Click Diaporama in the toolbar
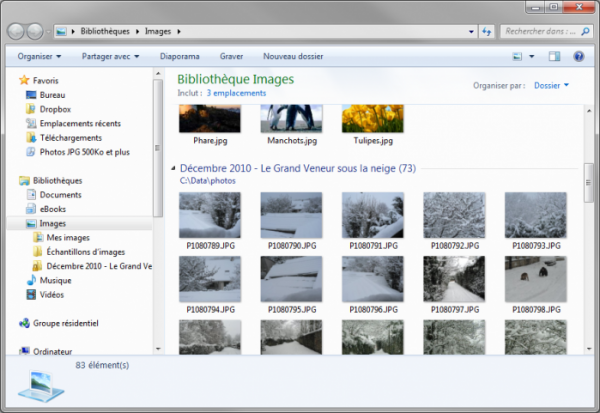Viewport: 600px width, 413px height. pos(182,57)
